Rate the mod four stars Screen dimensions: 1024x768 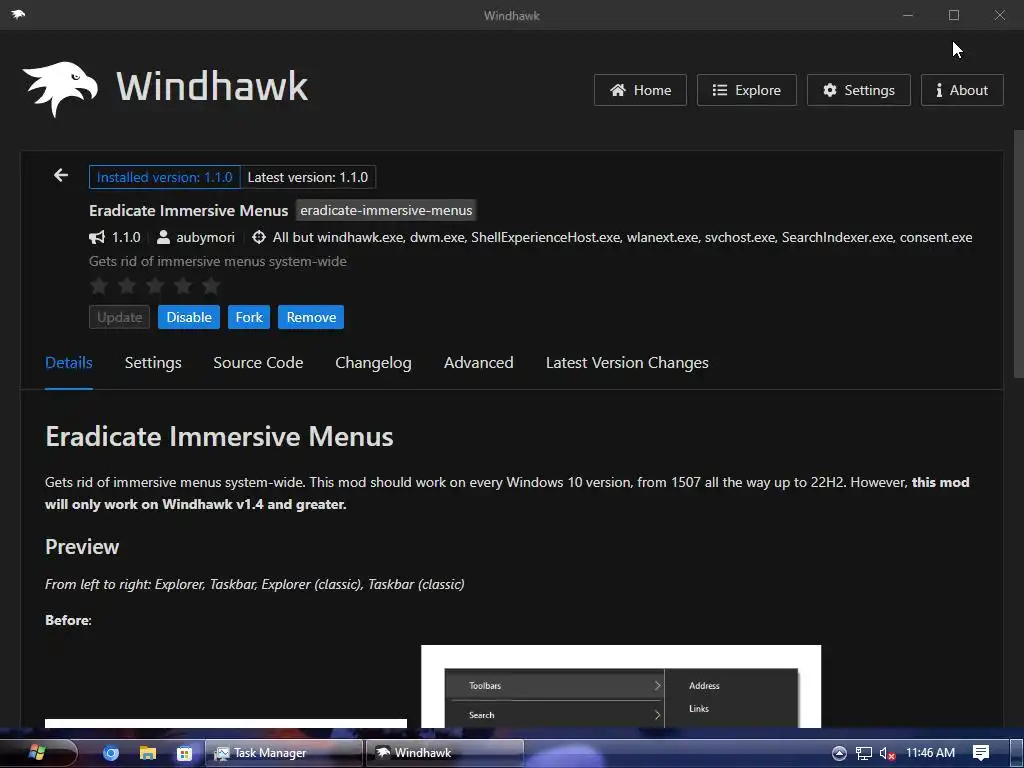click(183, 285)
